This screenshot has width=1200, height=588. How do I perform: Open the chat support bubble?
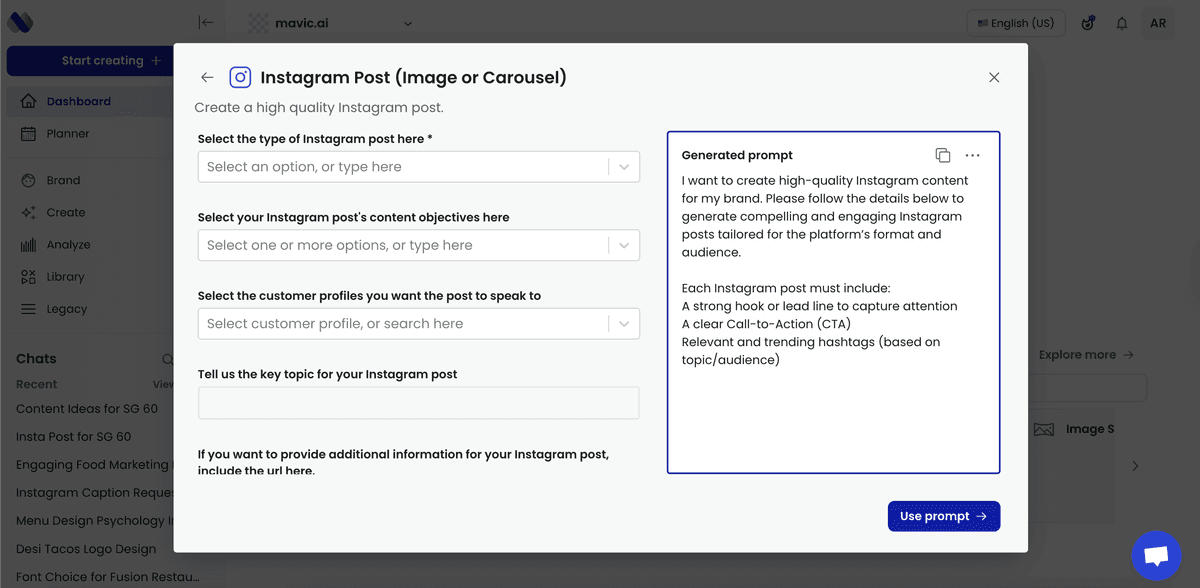pyautogui.click(x=1156, y=557)
